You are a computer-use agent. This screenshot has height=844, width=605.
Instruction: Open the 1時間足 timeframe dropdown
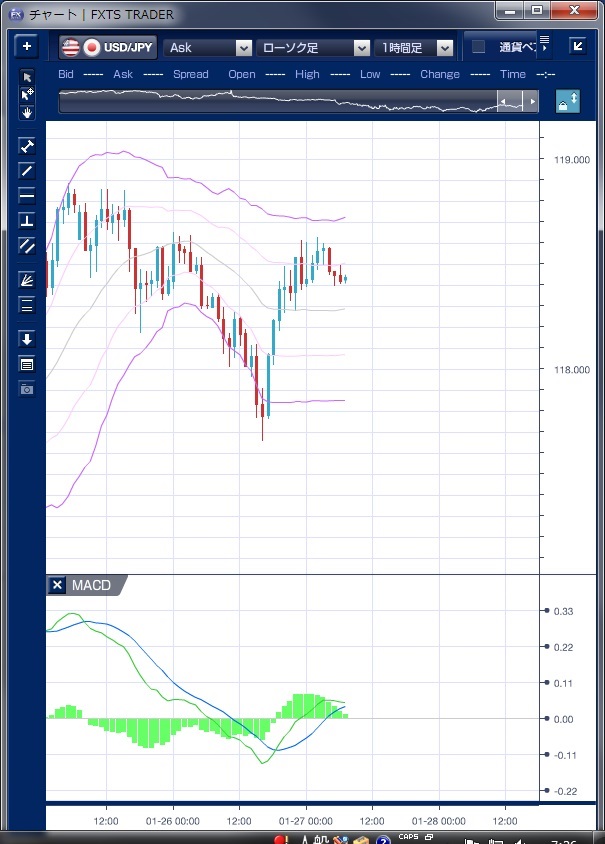click(415, 47)
